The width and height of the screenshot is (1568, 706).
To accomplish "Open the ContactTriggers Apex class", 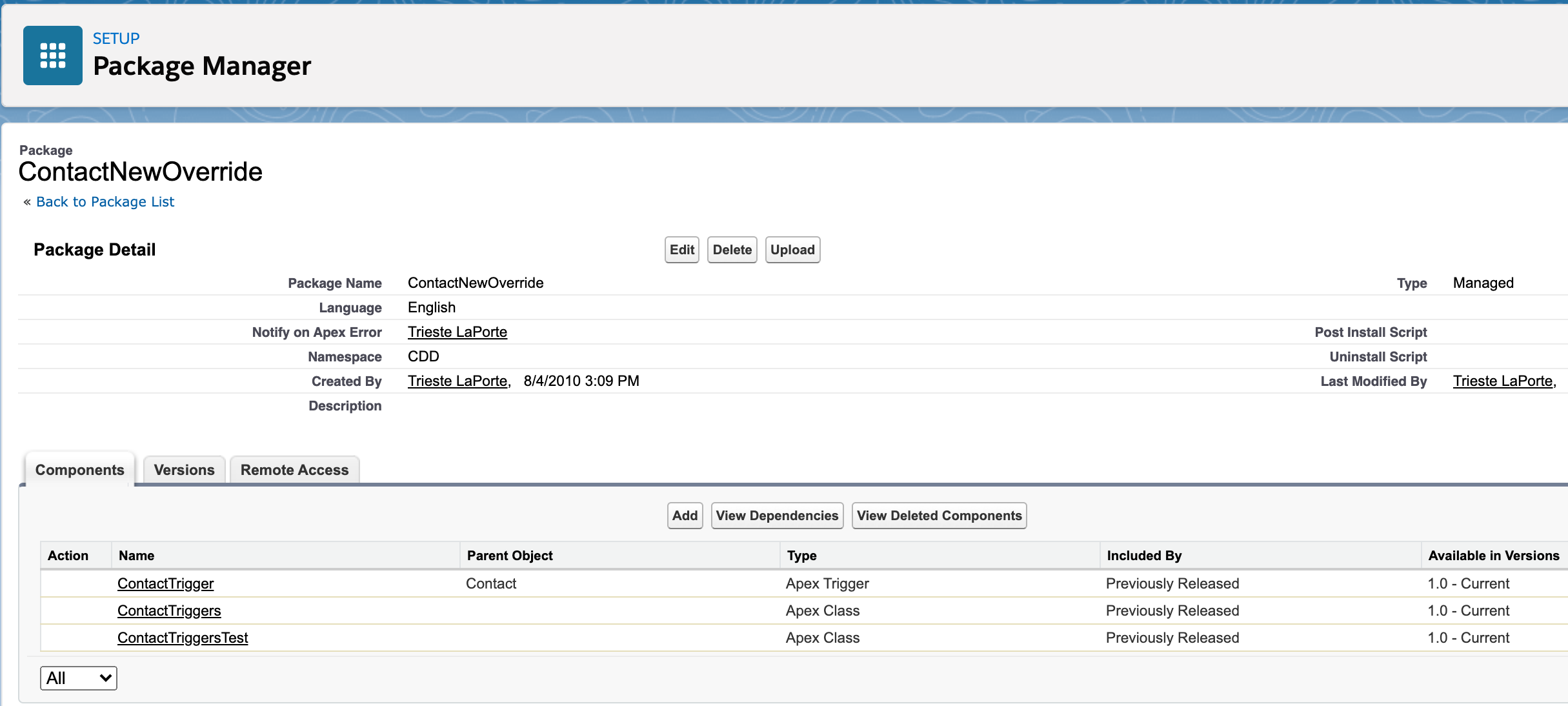I will pos(169,610).
